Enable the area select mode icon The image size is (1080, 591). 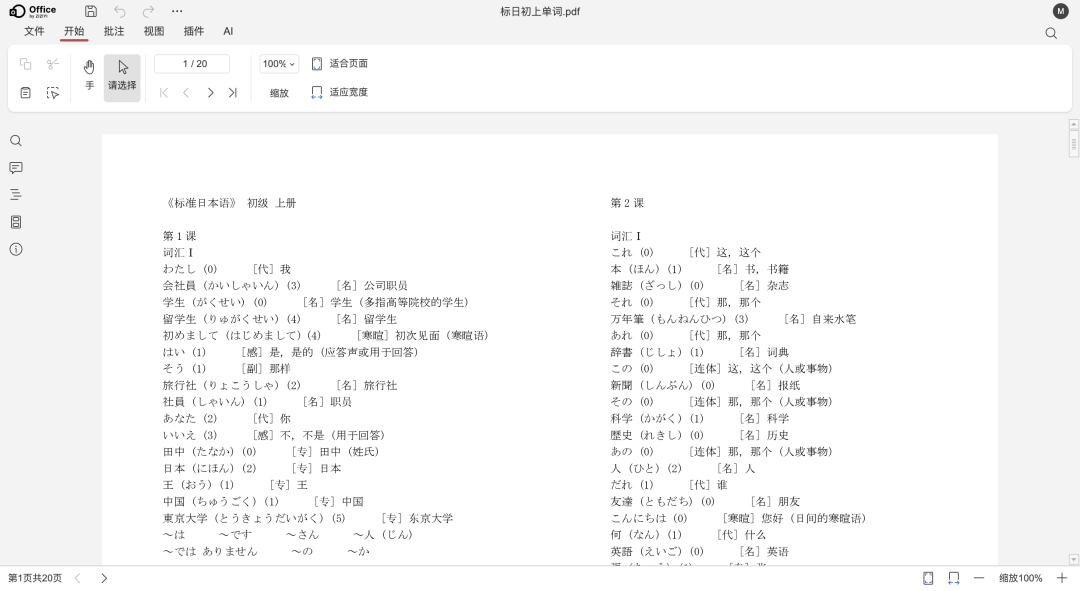pos(52,92)
